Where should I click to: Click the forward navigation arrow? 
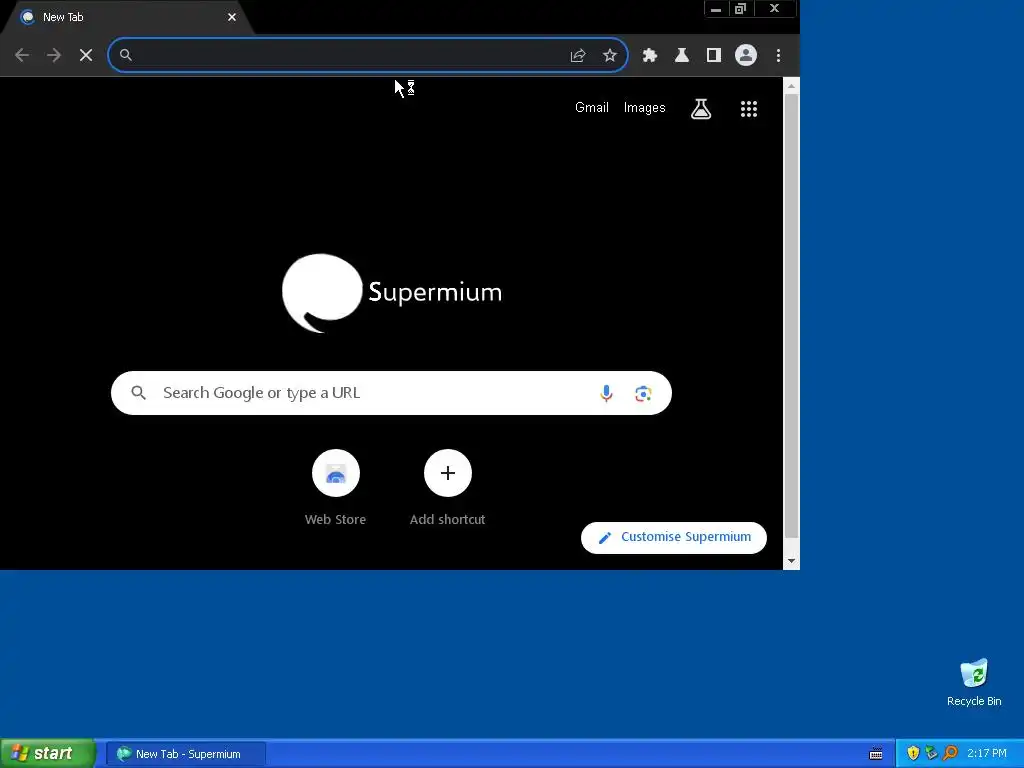click(x=54, y=56)
